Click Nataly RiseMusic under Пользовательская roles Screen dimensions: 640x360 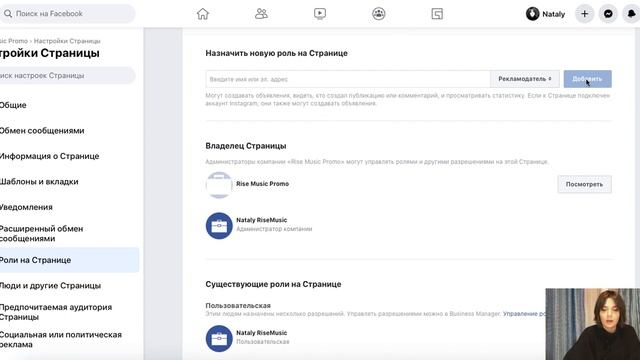pos(262,333)
